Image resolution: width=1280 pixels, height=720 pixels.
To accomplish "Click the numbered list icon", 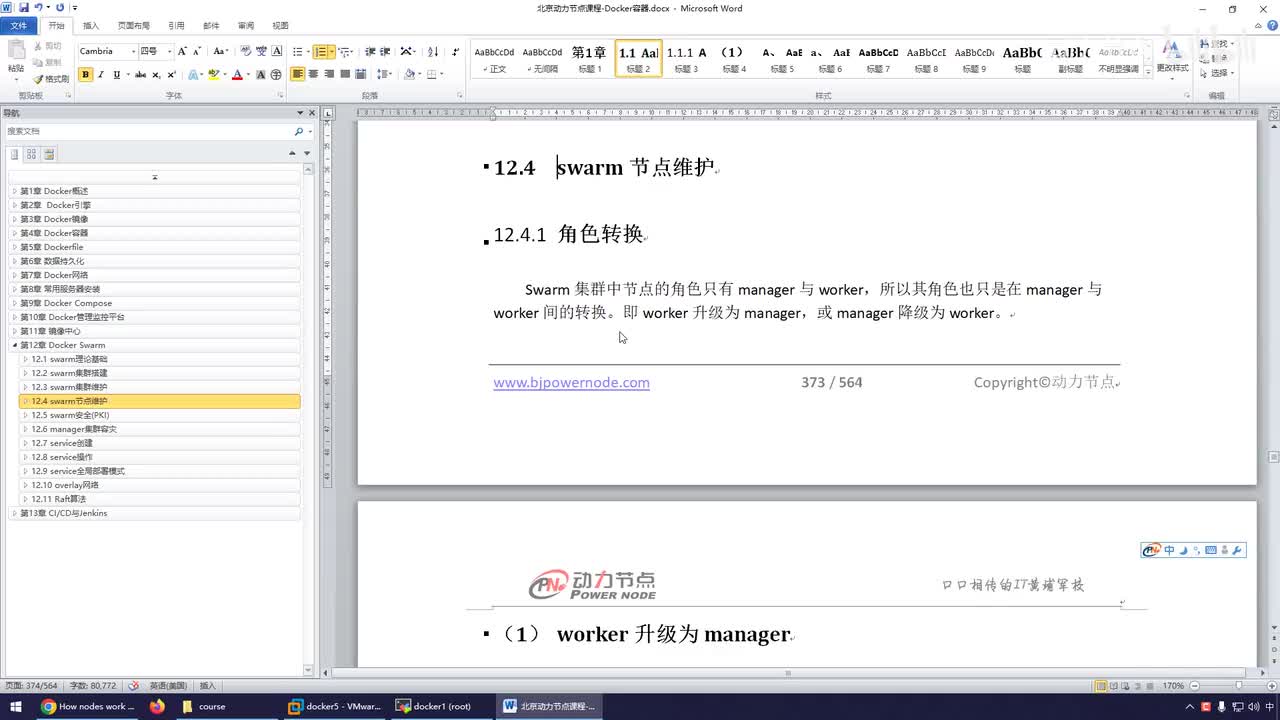I will pos(320,51).
